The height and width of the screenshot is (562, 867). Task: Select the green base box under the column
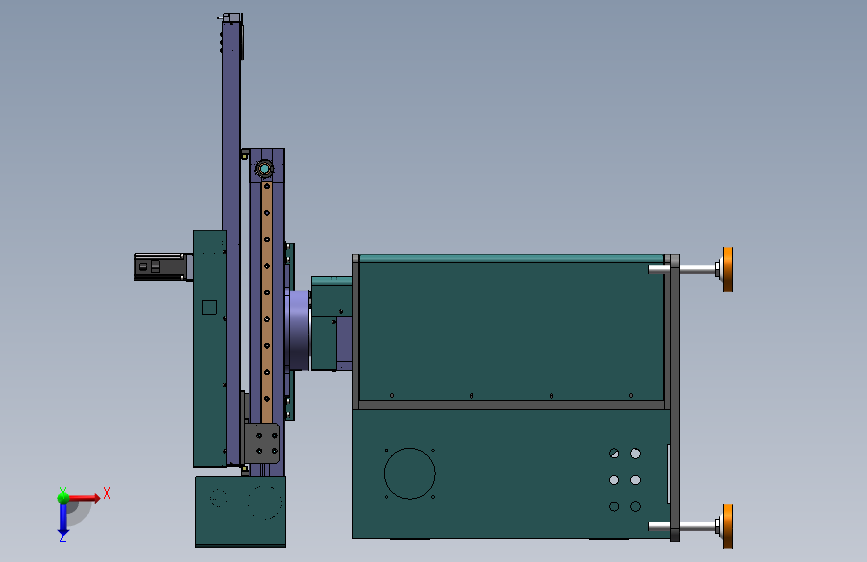click(x=241, y=512)
